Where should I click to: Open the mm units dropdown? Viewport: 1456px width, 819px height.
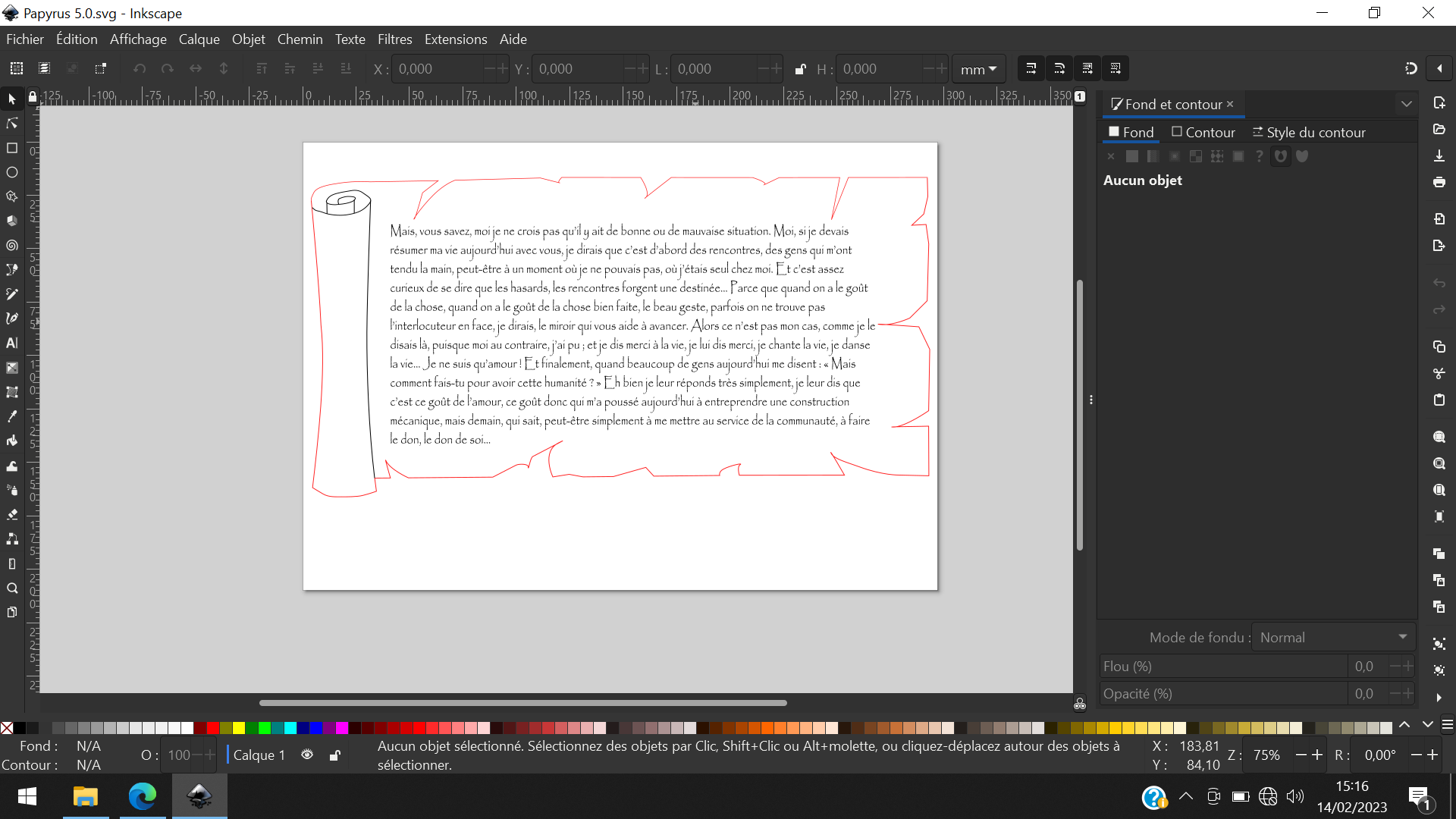click(x=978, y=69)
